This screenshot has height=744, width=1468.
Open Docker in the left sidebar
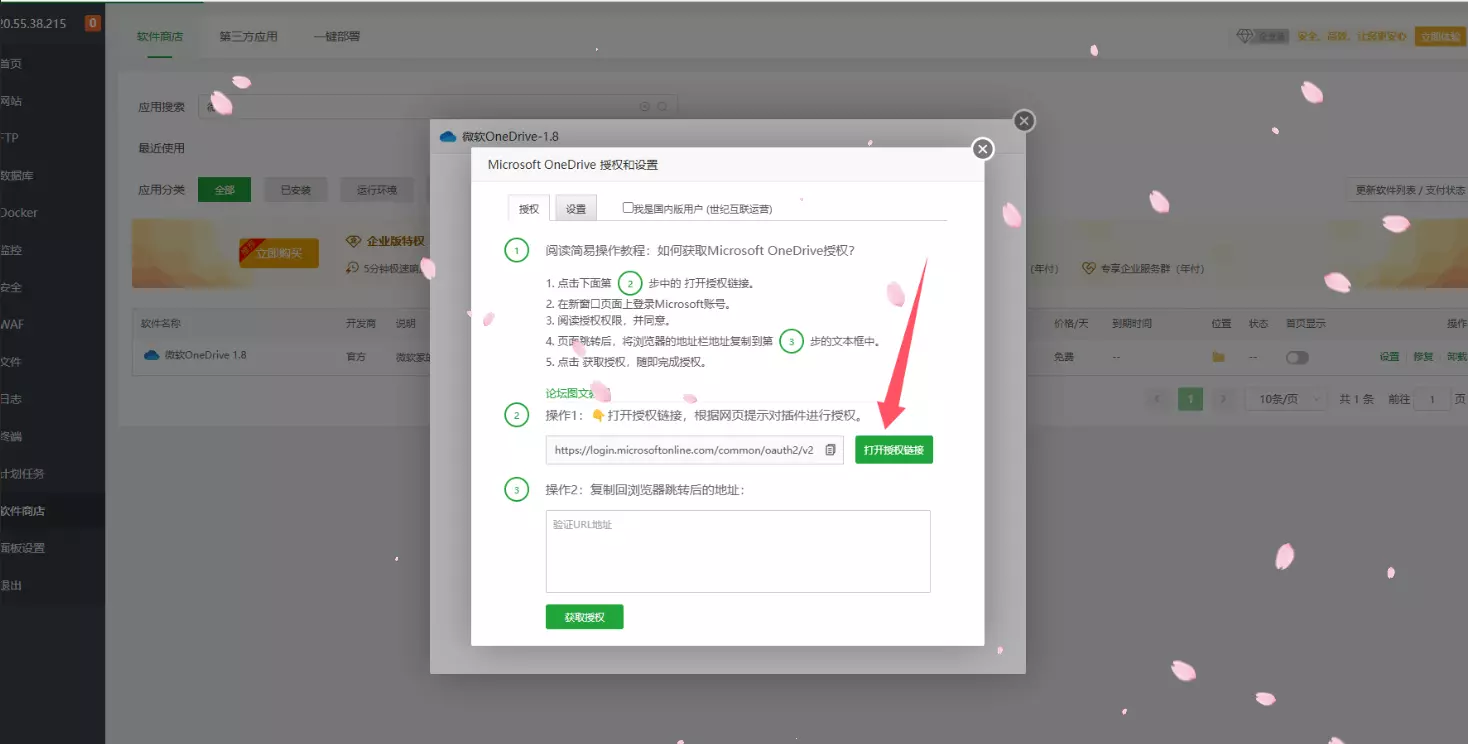[x=20, y=213]
